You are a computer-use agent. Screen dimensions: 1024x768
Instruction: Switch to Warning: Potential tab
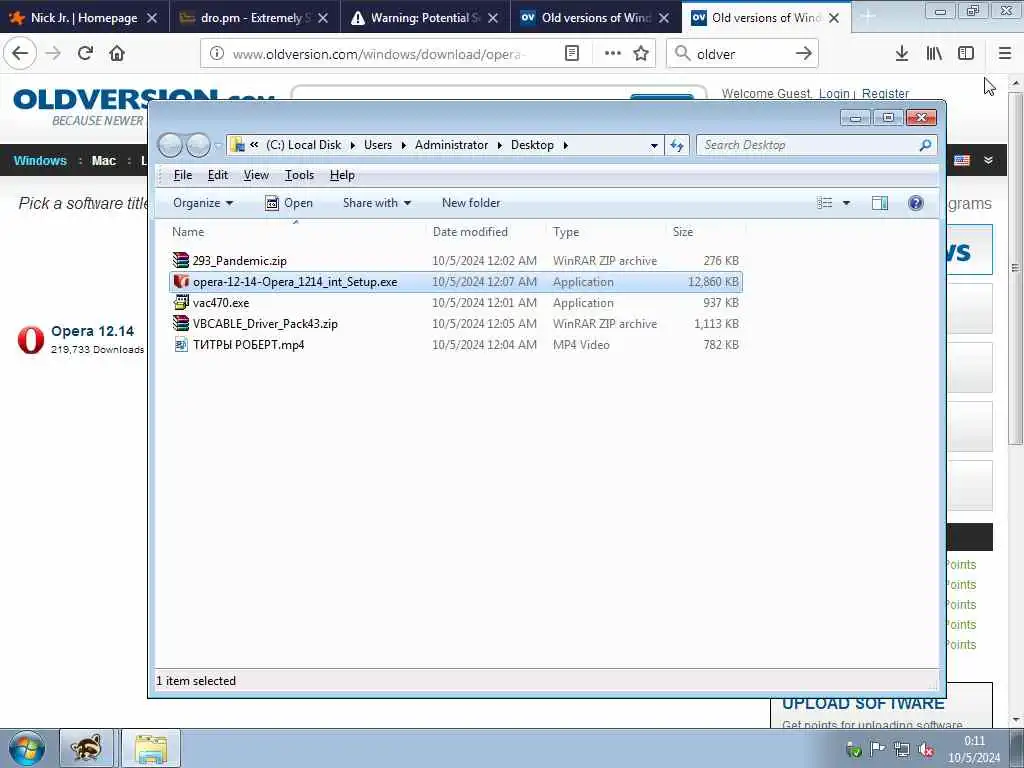pyautogui.click(x=425, y=18)
